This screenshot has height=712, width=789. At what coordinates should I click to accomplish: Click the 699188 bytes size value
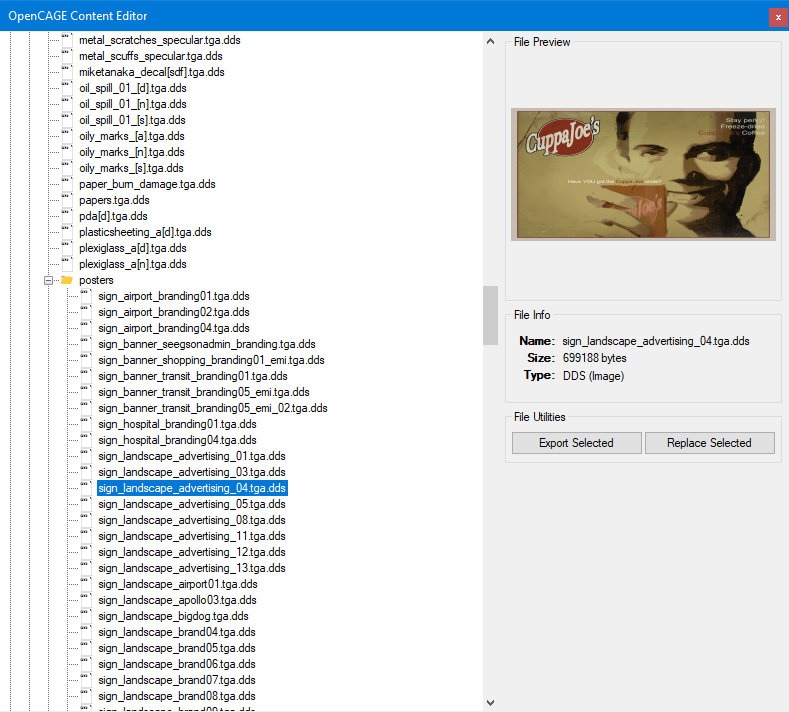[x=594, y=358]
